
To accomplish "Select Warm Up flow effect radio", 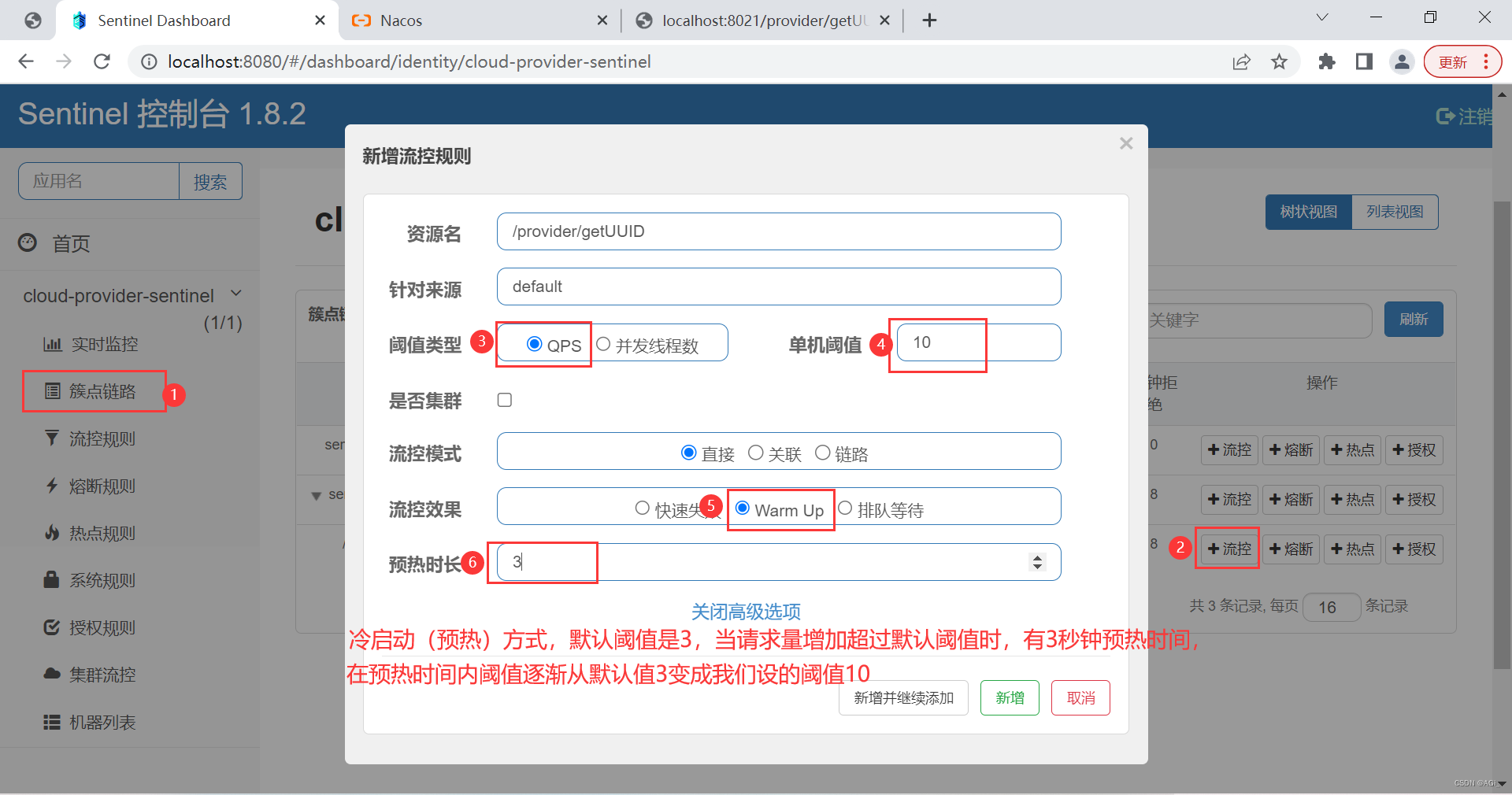I will click(742, 508).
